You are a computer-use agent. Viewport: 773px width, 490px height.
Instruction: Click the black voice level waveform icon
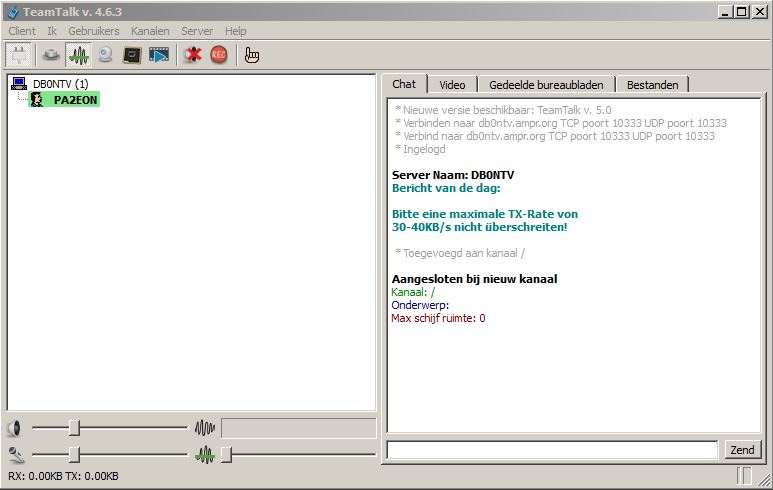coord(205,428)
